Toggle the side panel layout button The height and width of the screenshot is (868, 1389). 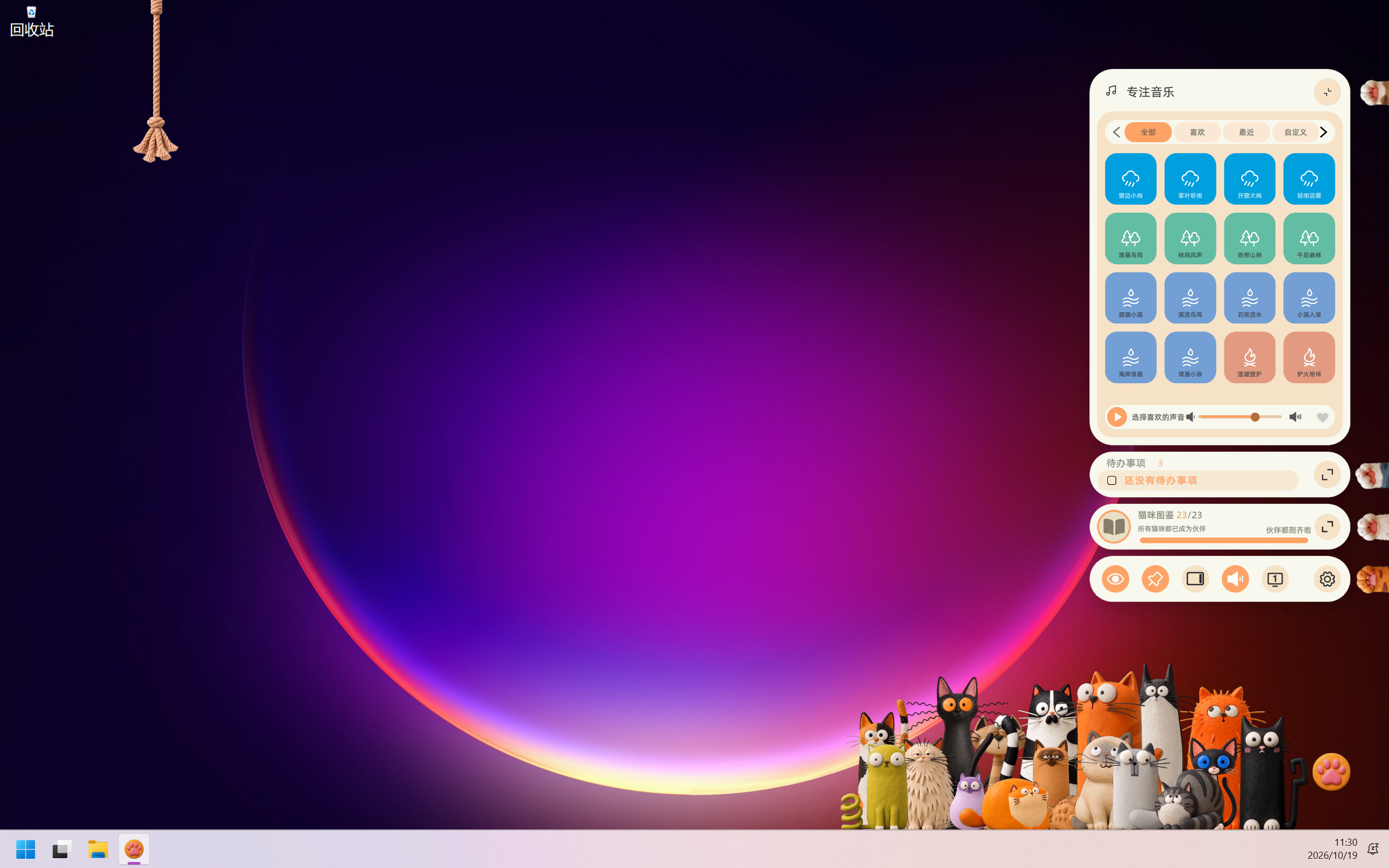pos(1195,579)
